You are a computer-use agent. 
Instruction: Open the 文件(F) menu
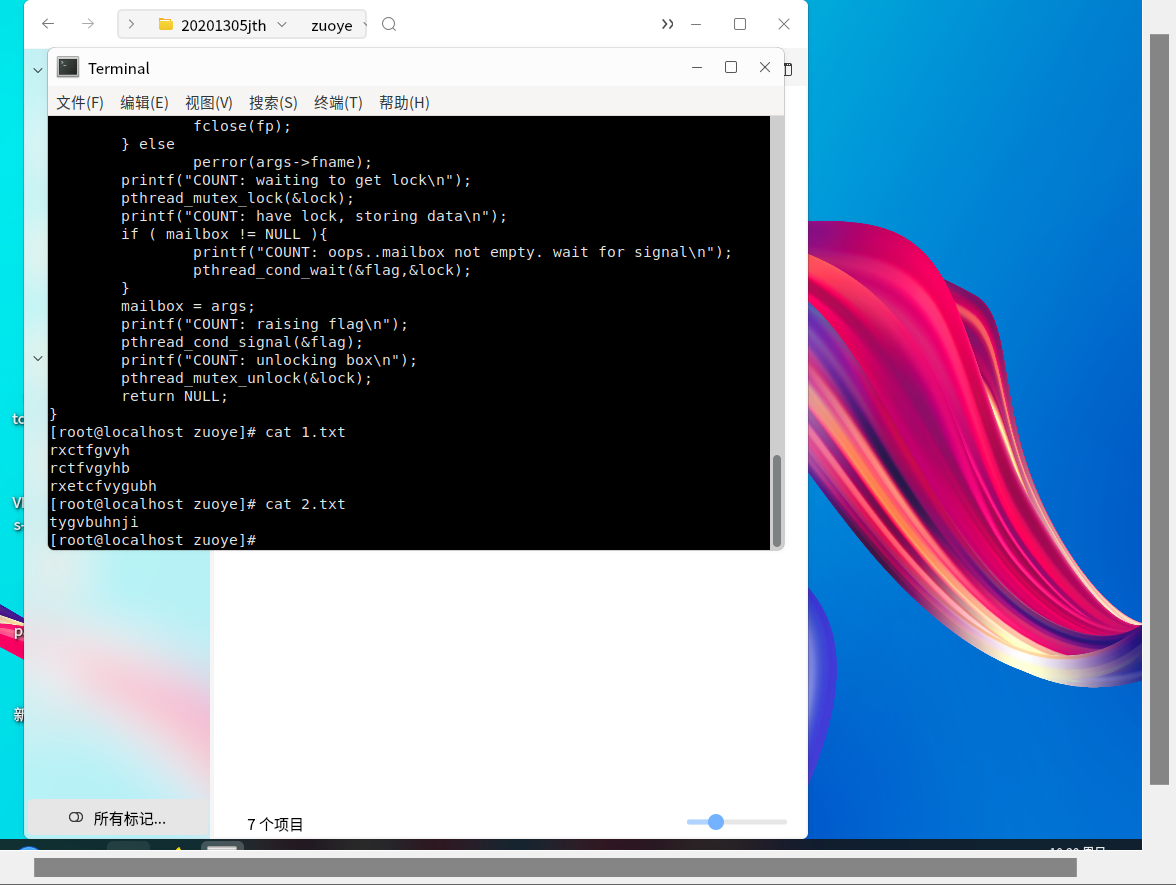click(80, 103)
